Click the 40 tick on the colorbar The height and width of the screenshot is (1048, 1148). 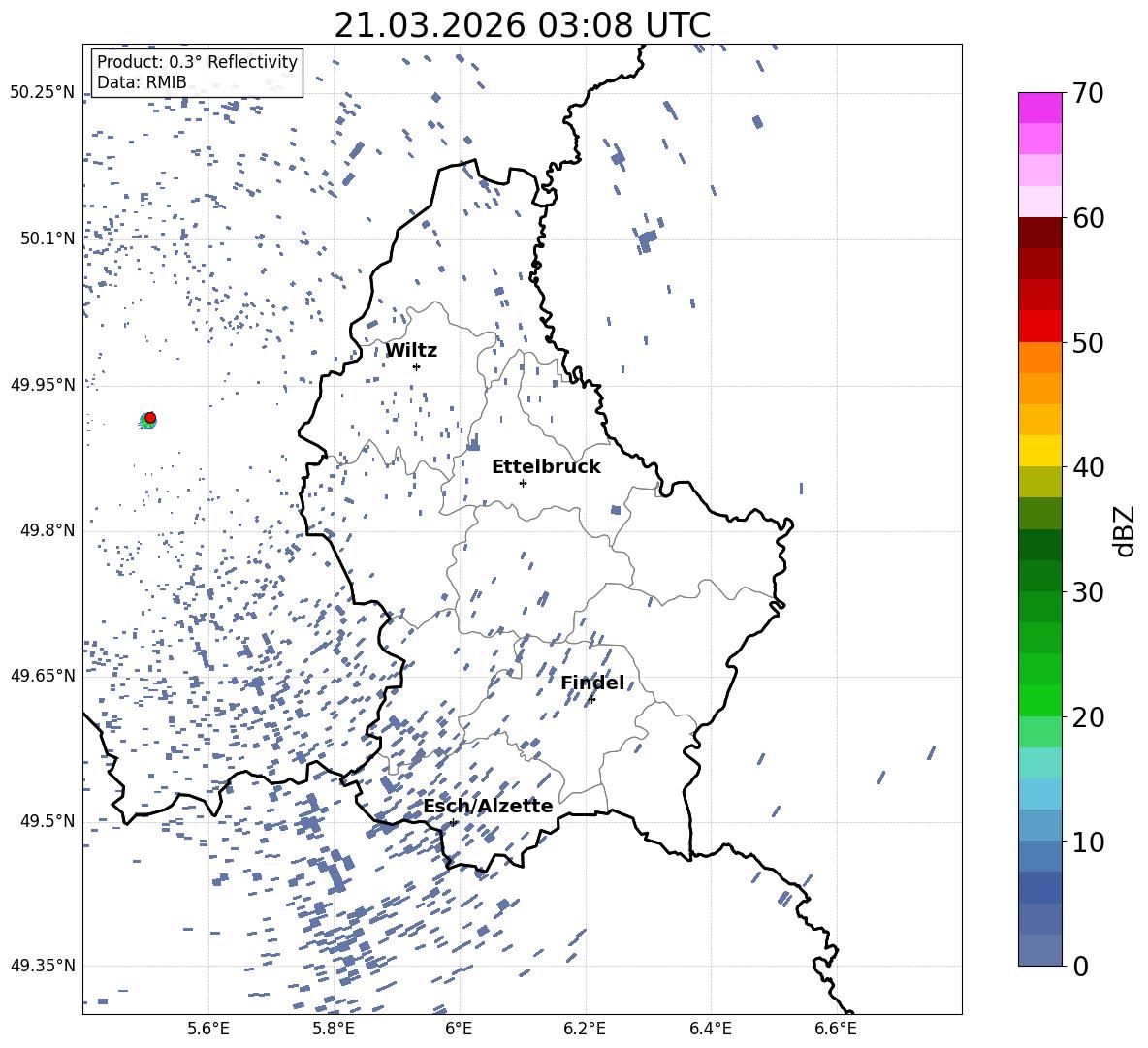tap(1088, 467)
